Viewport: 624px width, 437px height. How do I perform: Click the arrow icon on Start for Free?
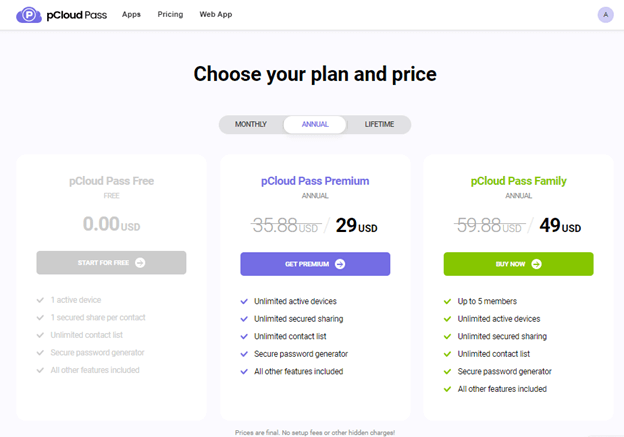(x=140, y=263)
